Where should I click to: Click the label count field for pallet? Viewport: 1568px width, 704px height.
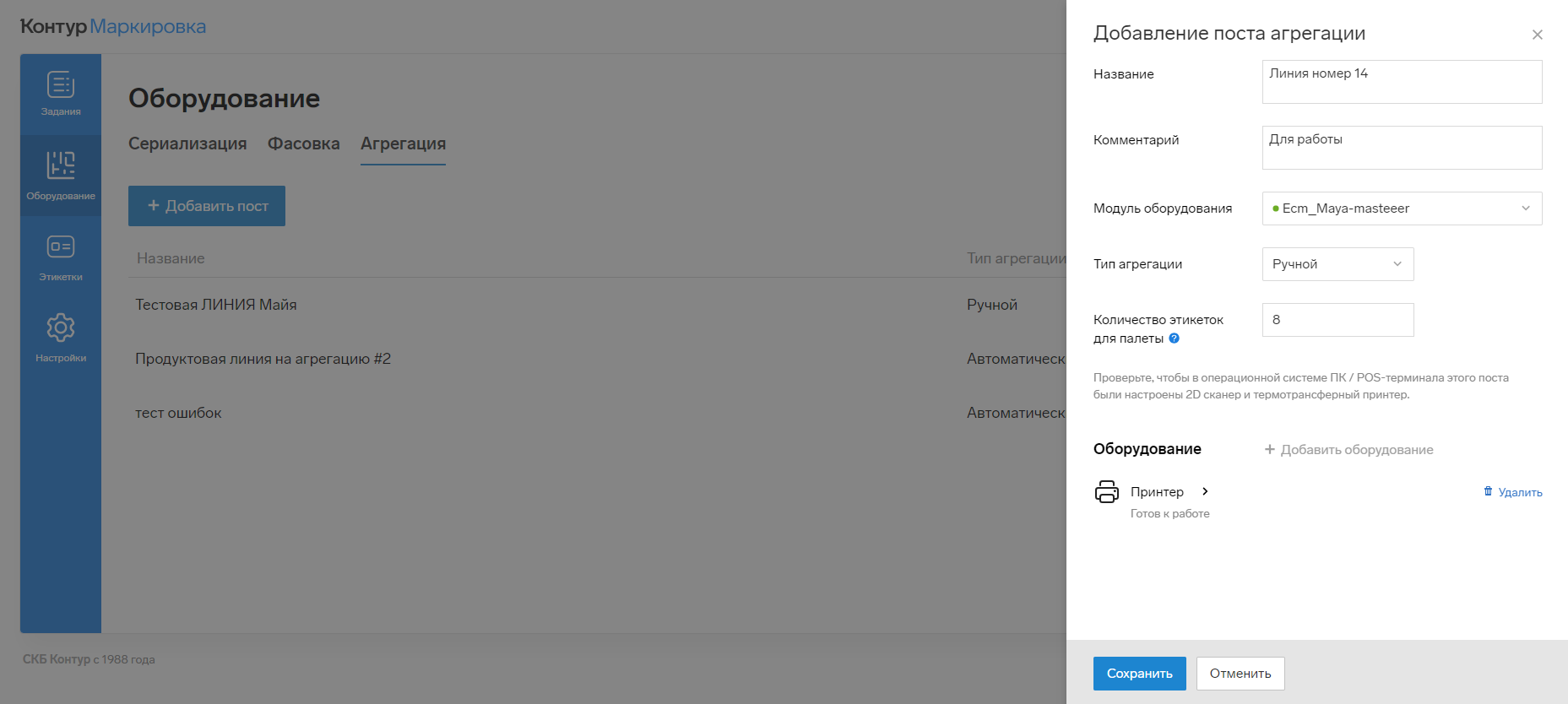1337,320
